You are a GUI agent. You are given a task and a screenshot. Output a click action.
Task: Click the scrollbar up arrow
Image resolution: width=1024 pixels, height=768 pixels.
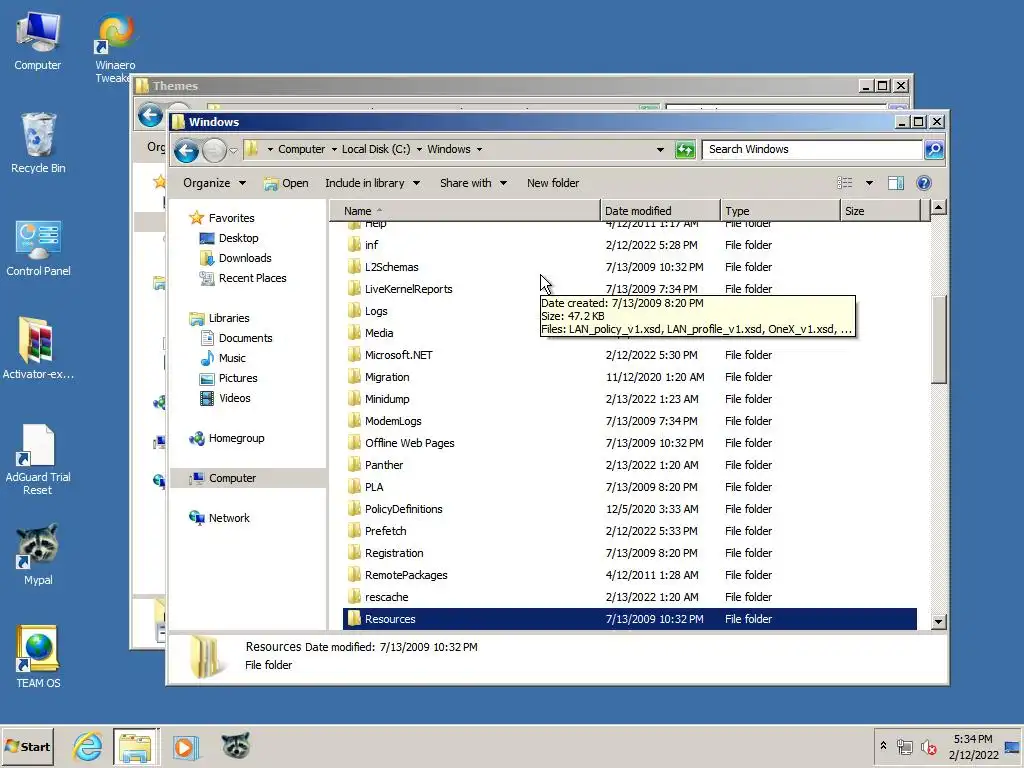(938, 208)
